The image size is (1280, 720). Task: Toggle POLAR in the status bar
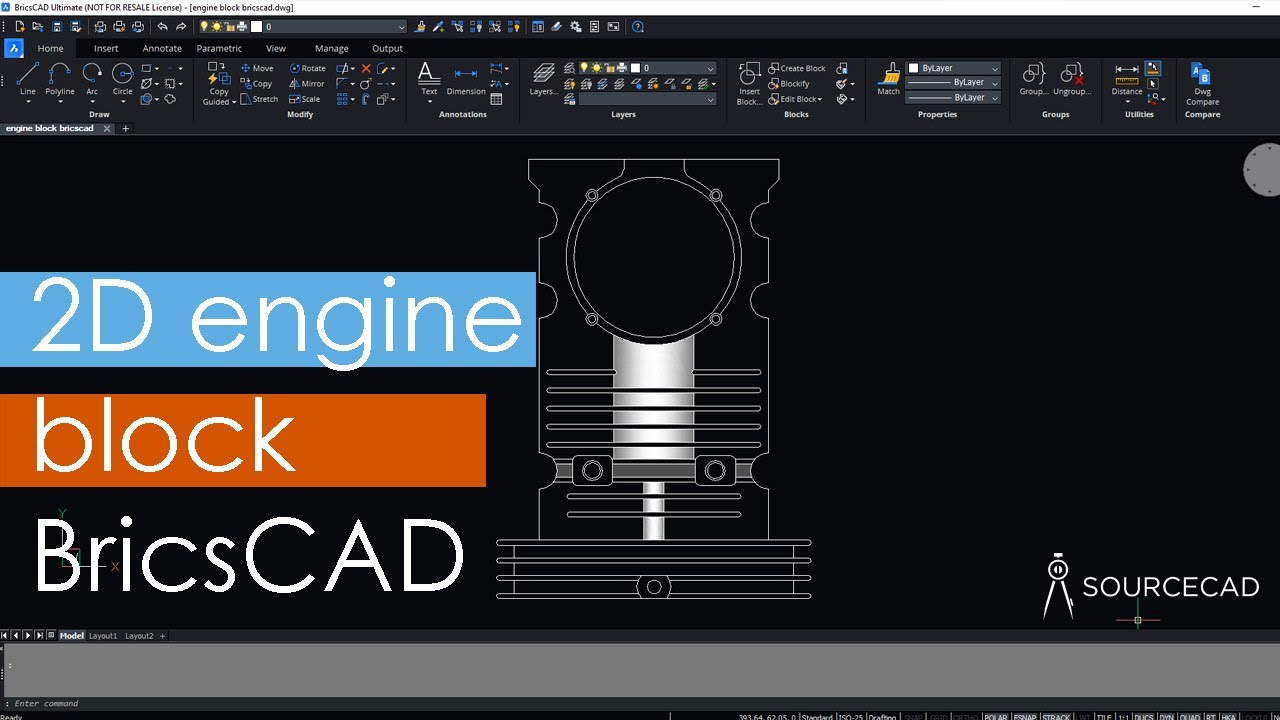[x=996, y=716]
